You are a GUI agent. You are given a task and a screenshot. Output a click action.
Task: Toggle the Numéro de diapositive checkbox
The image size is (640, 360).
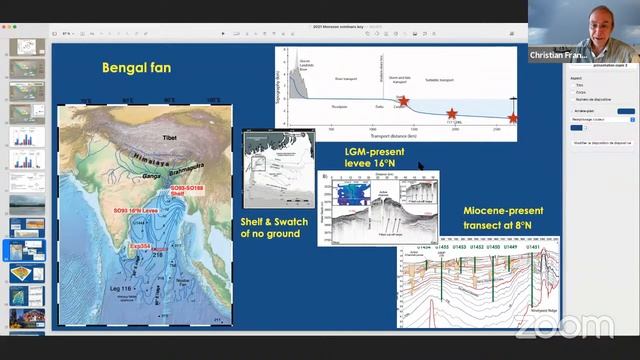coord(573,99)
